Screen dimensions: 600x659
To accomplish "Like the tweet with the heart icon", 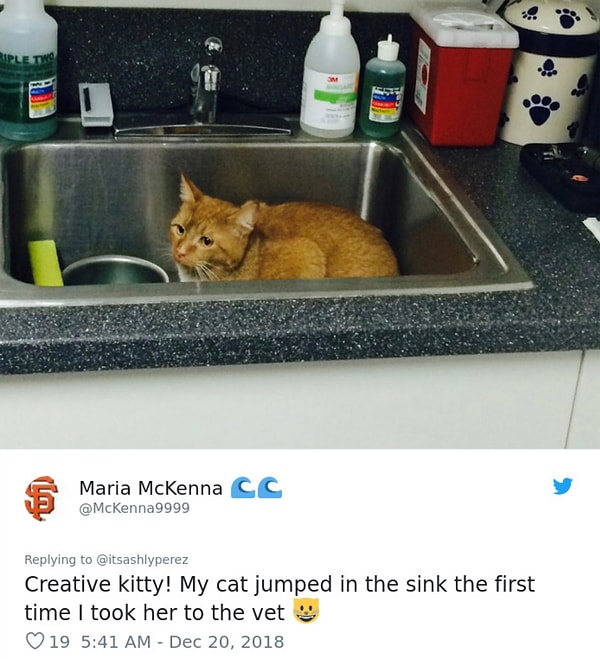I will pyautogui.click(x=35, y=641).
